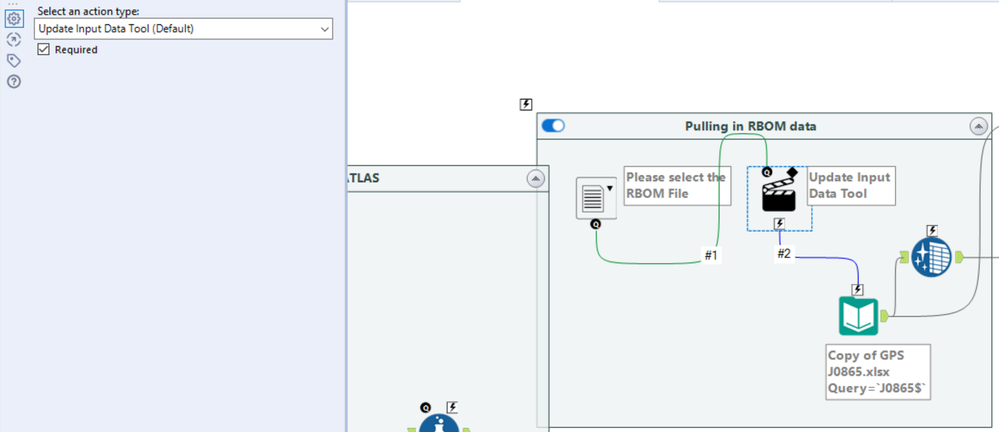Screen dimensions: 999x432
Task: Select the Formula flask tool icon
Action: click(x=440, y=423)
